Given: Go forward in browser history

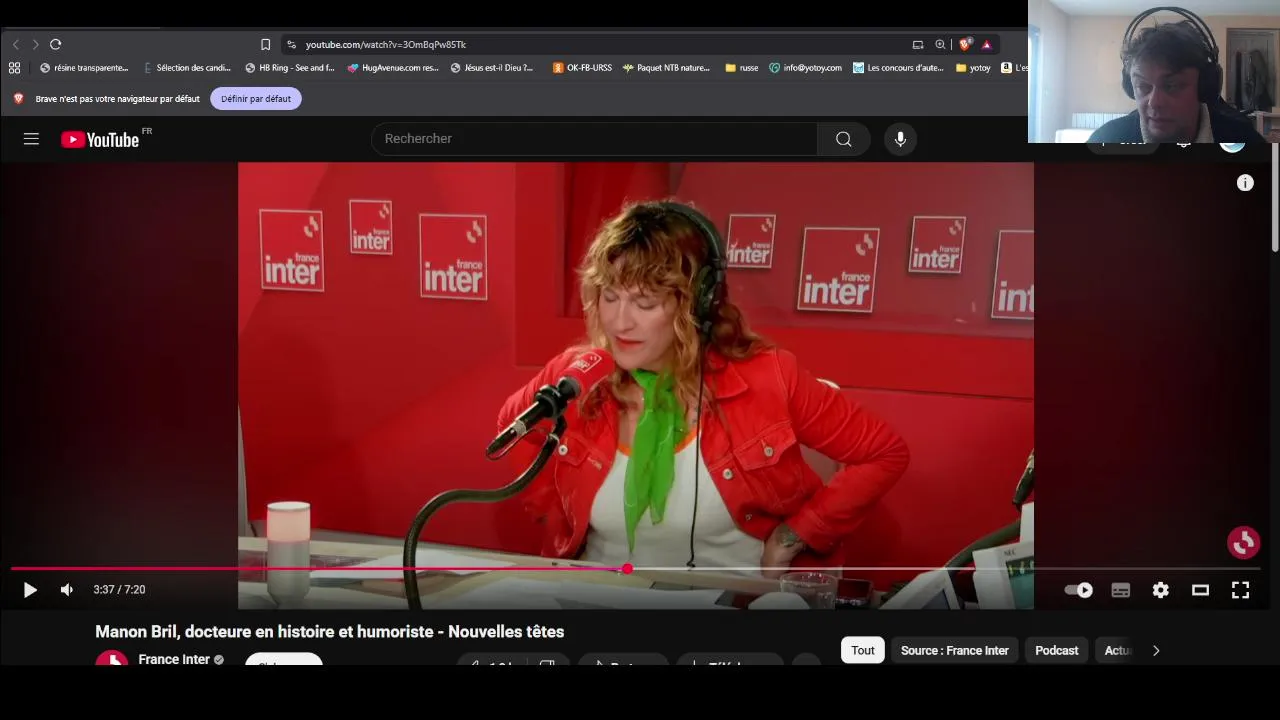Looking at the screenshot, I should click(35, 44).
